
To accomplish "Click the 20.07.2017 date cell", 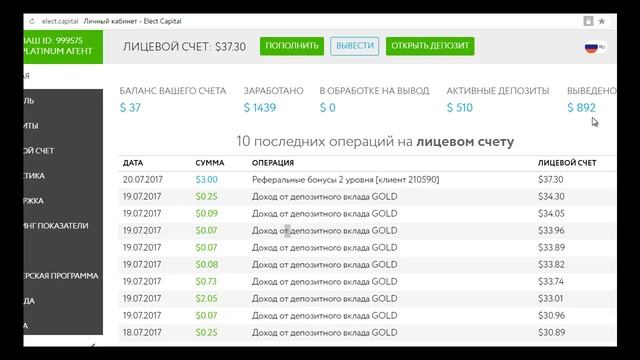I will point(142,180).
